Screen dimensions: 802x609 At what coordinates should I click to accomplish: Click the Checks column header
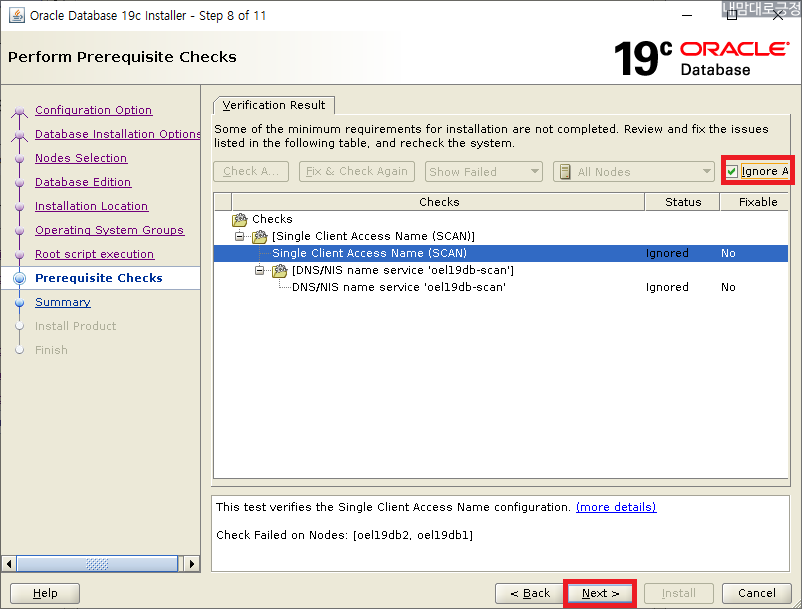coord(438,202)
